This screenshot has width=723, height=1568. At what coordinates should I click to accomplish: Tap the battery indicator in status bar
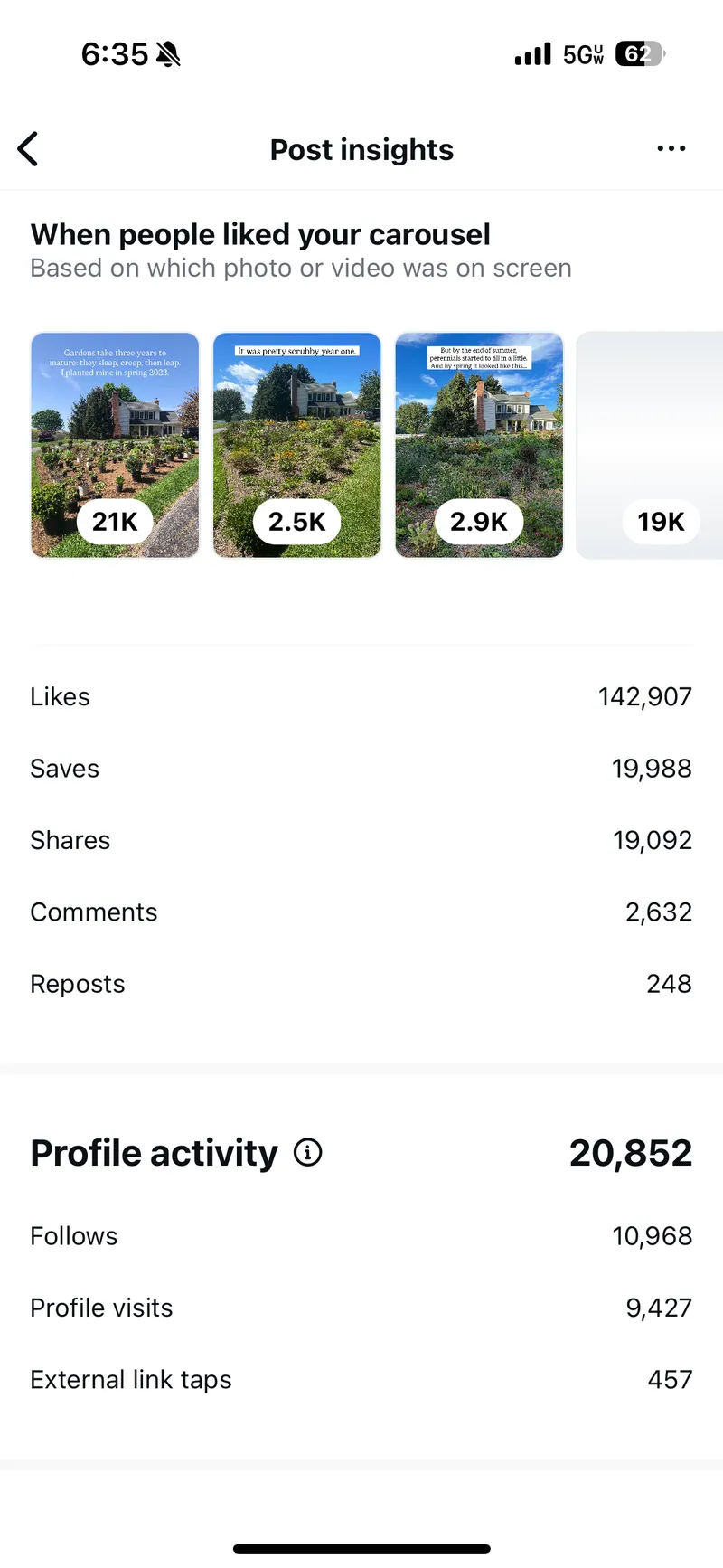pyautogui.click(x=640, y=54)
